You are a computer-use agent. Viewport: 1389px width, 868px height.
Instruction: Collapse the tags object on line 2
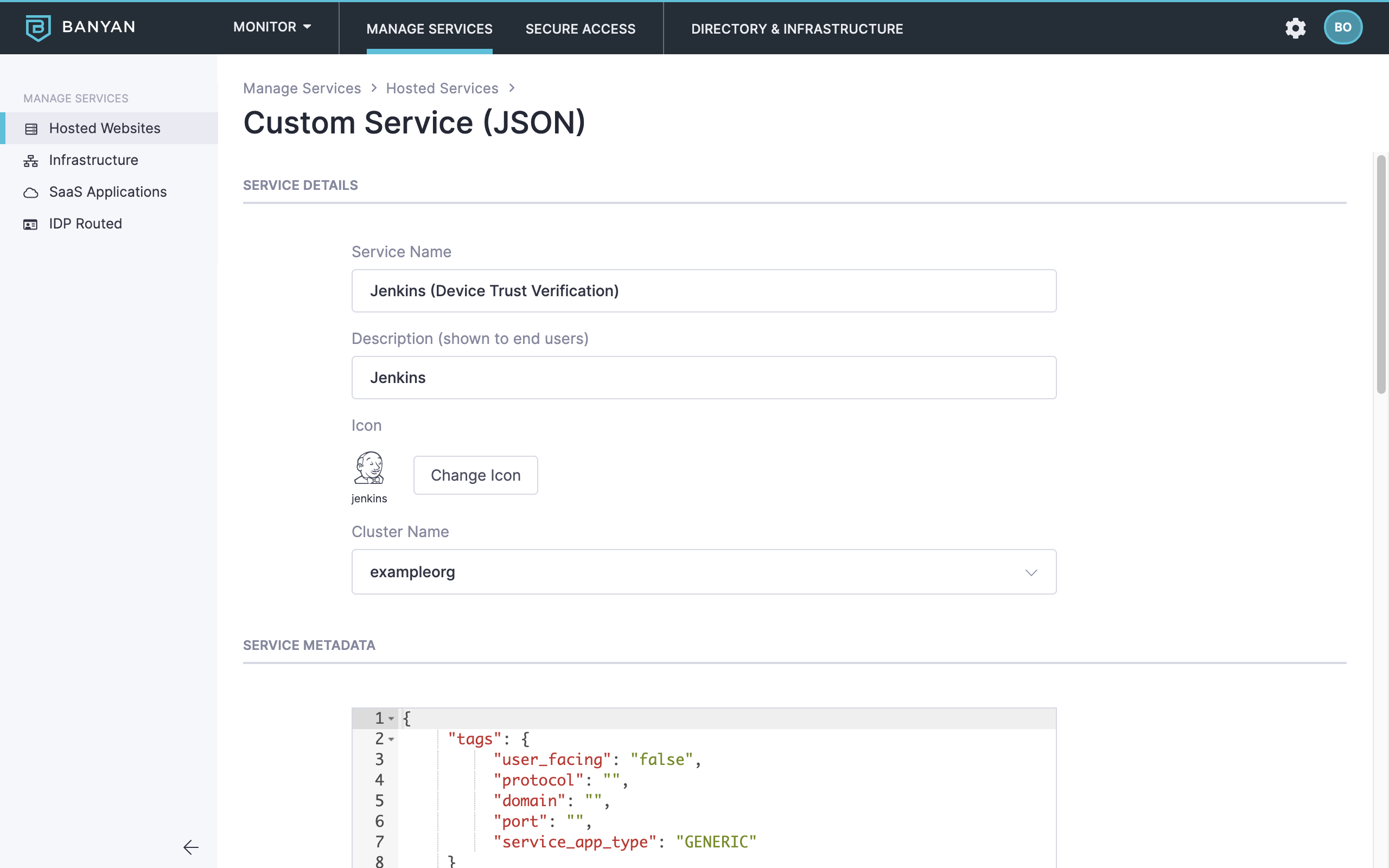(x=391, y=739)
